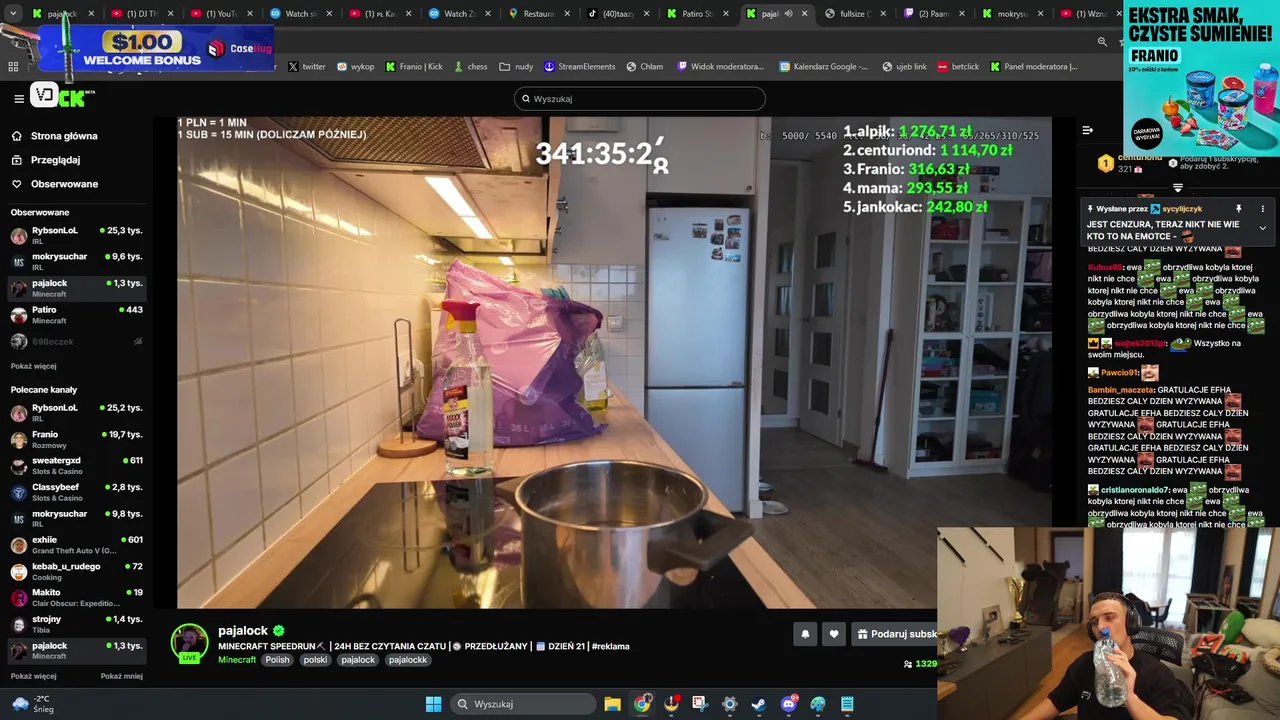Open the Windows Start menu
This screenshot has height=720, width=1280.
pos(433,704)
